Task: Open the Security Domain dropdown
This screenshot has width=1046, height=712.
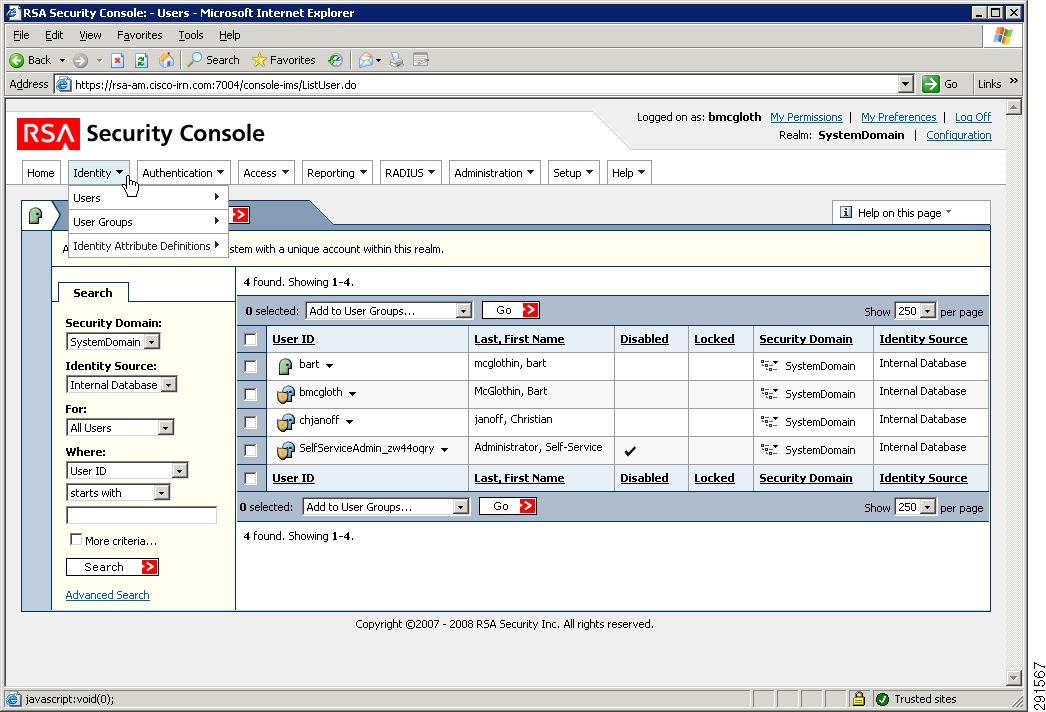Action: (x=113, y=342)
